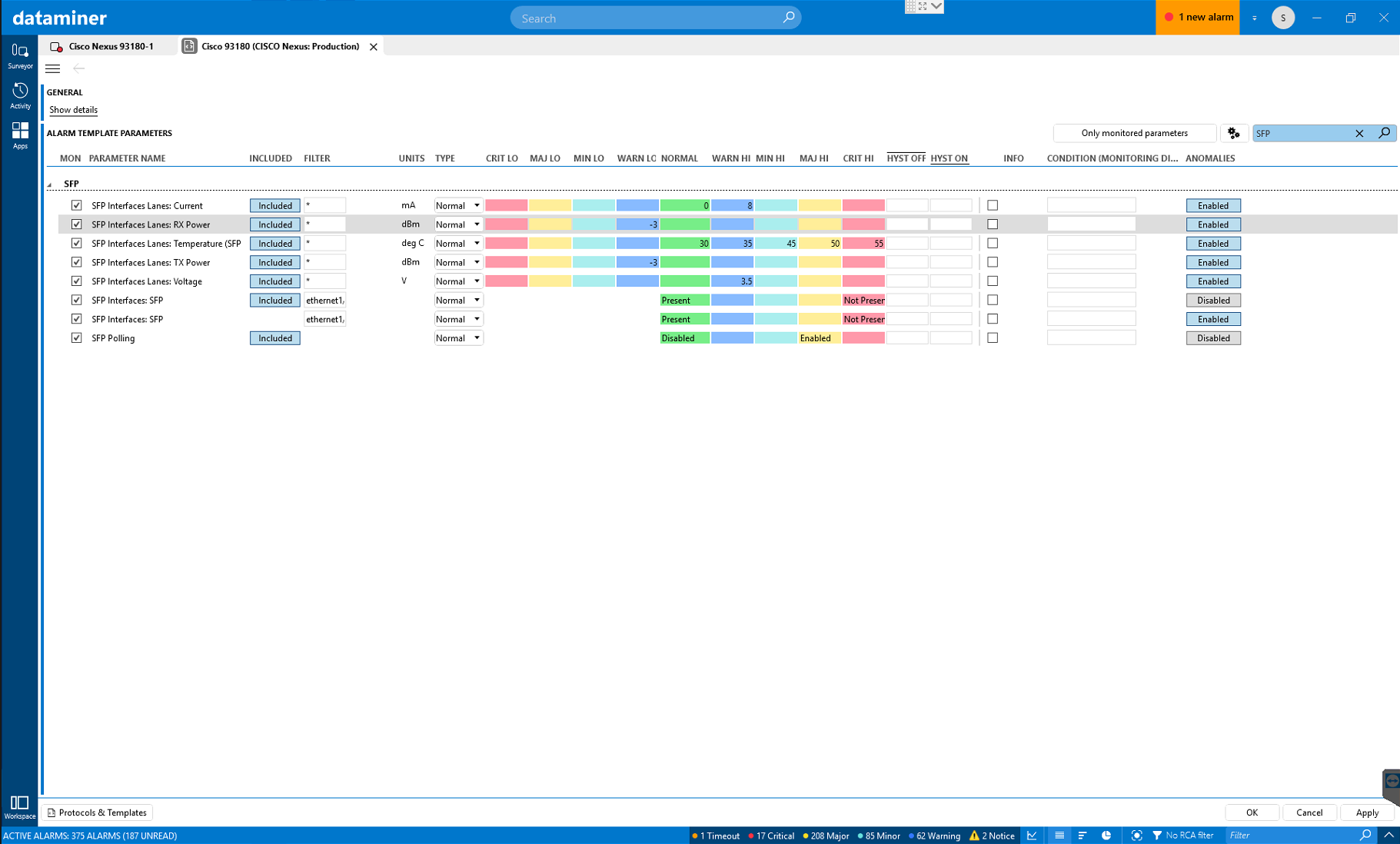Click yellow Maj Hi Enabled cell for SFP Polling
The image size is (1400, 844).
click(819, 338)
